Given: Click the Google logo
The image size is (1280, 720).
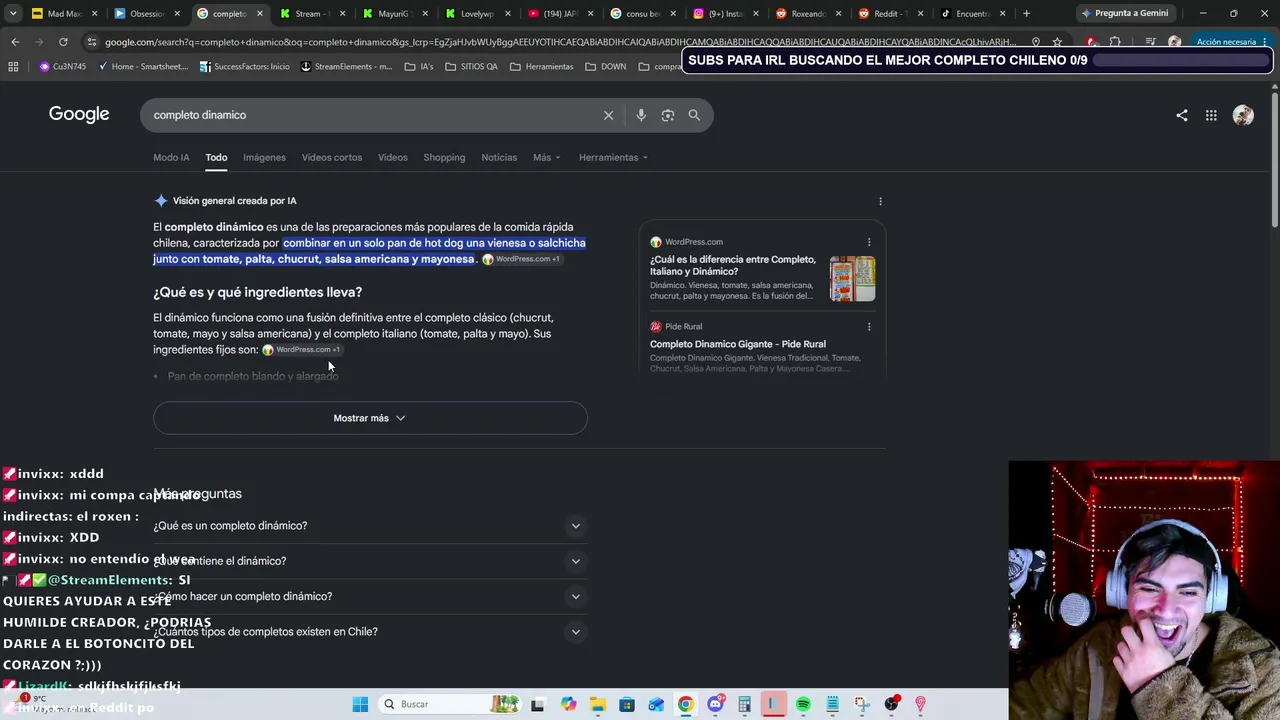Looking at the screenshot, I should point(79,114).
